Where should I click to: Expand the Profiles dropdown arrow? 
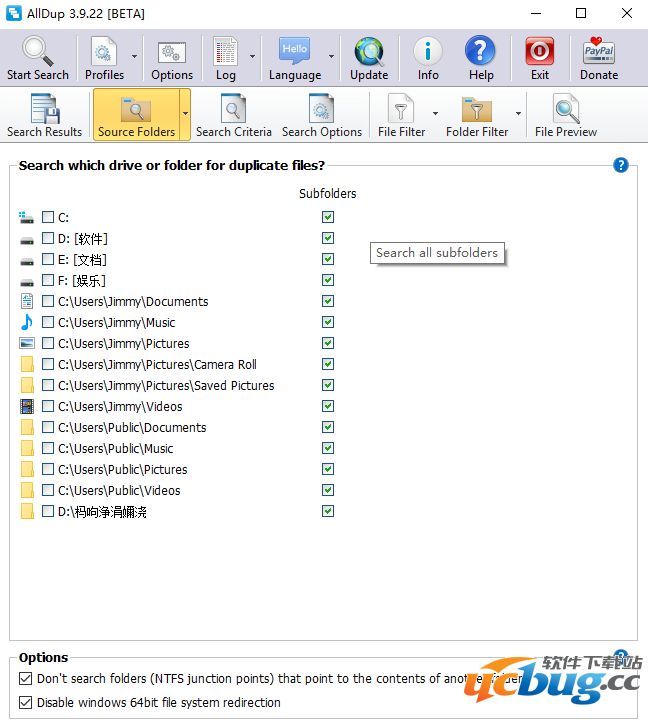(x=135, y=58)
